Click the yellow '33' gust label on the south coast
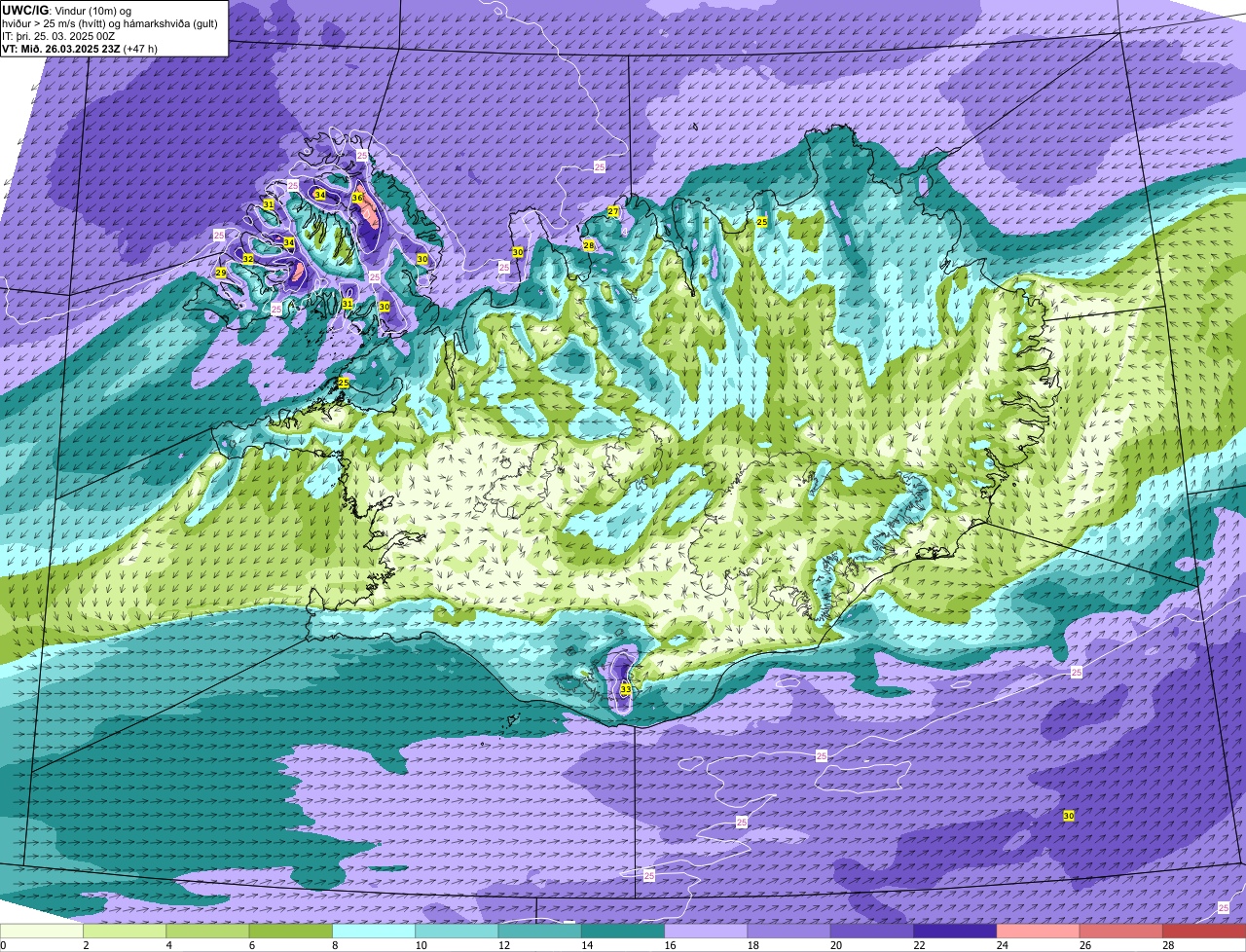The image size is (1246, 952). 625,689
